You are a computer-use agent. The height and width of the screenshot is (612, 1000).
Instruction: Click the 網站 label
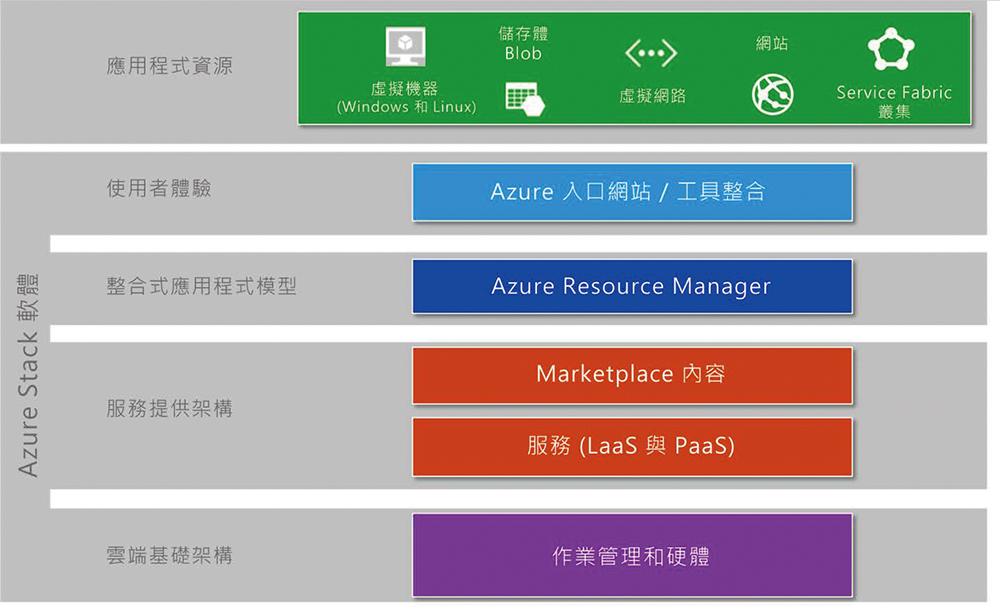tap(772, 43)
